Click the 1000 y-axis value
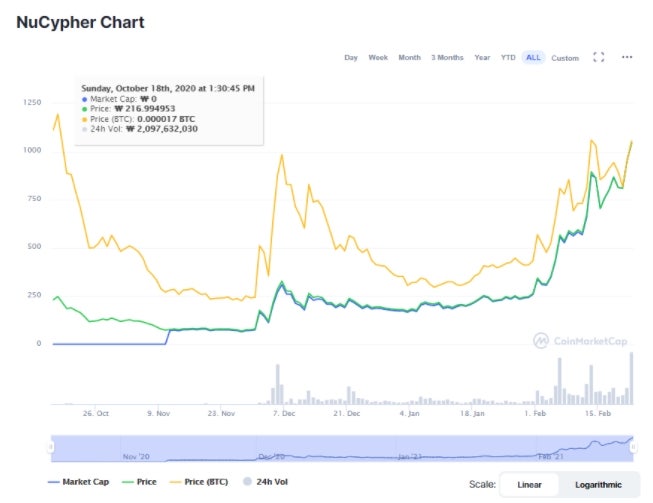Screen dimensions: 653x503 (32, 150)
